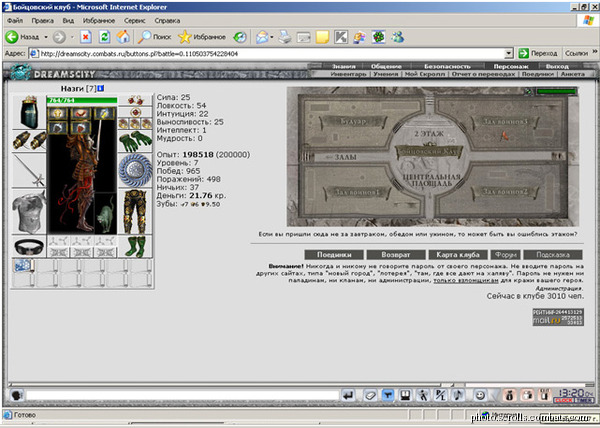Select the sword weapon slot
The width and height of the screenshot is (600, 428).
(29, 170)
